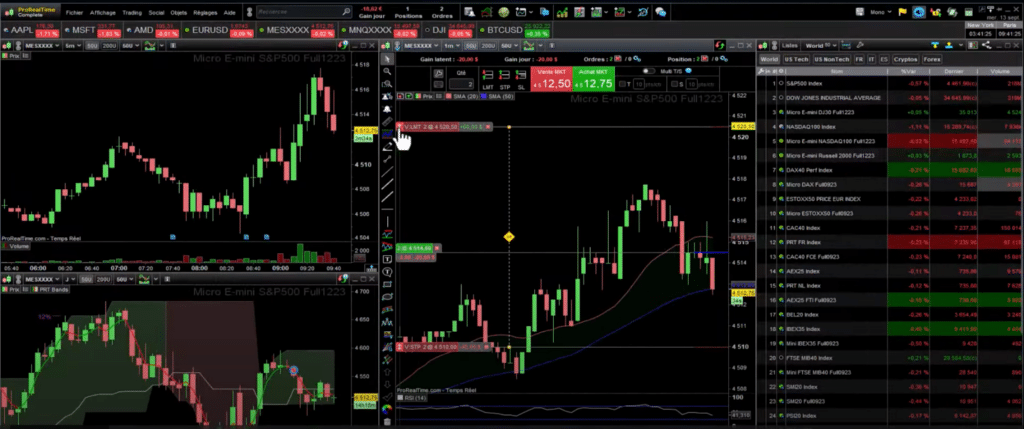This screenshot has width=1024, height=429.
Task: Select the eraser tool in drawing toolbar
Action: 387,146
